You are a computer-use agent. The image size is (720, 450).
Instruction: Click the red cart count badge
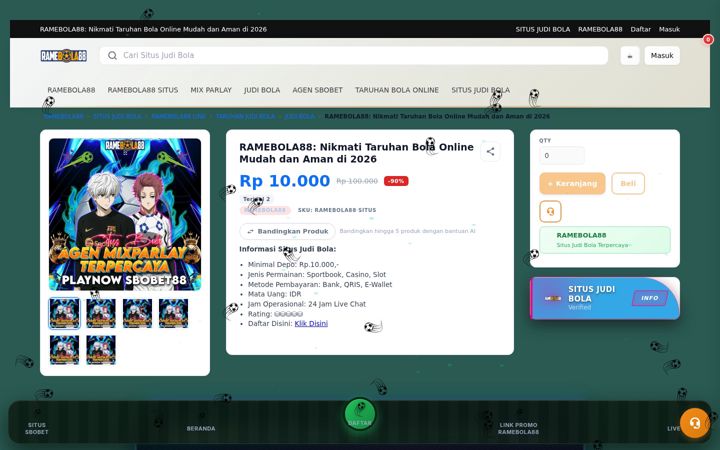[708, 39]
